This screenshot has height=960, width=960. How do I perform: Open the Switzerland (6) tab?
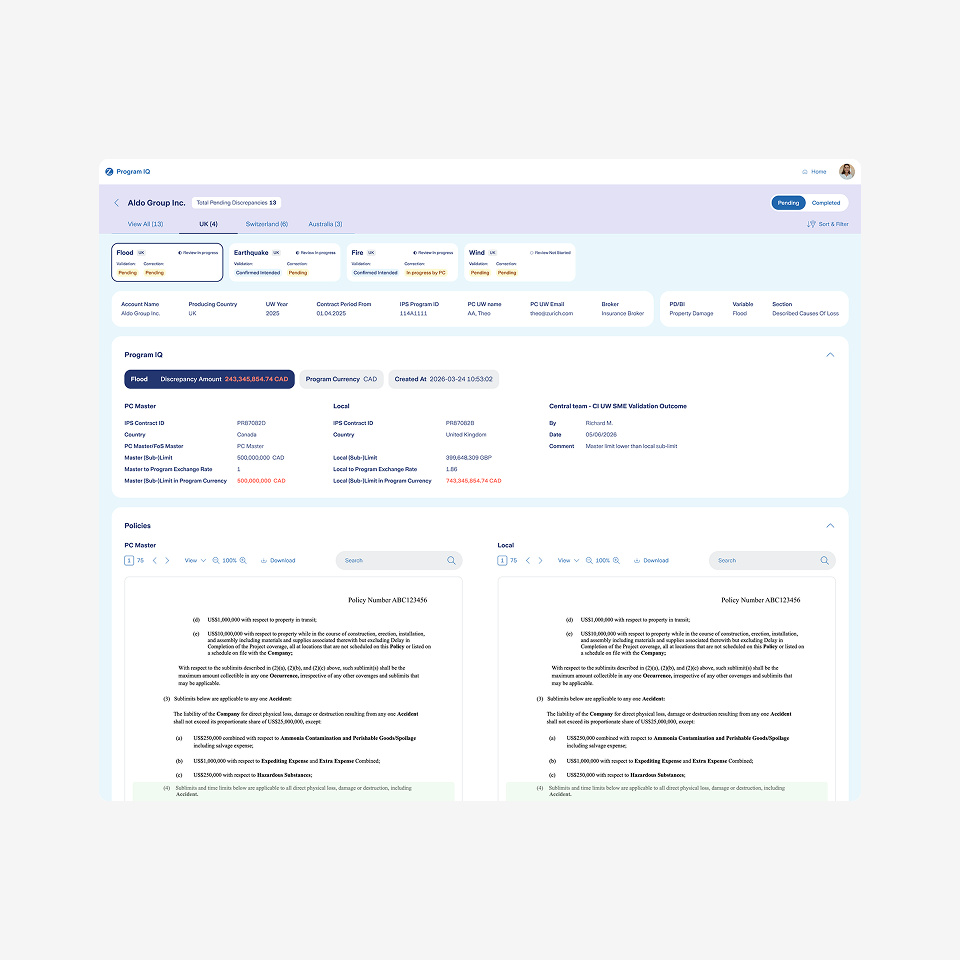266,224
